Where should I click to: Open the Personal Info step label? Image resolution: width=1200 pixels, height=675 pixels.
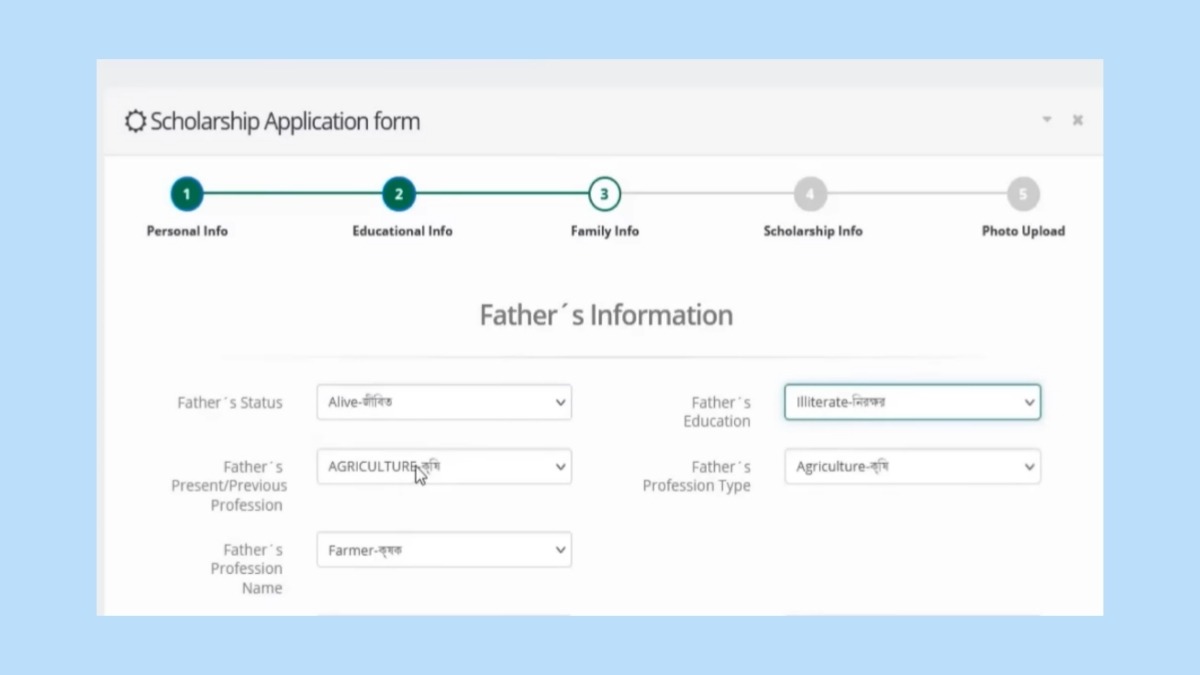187,231
